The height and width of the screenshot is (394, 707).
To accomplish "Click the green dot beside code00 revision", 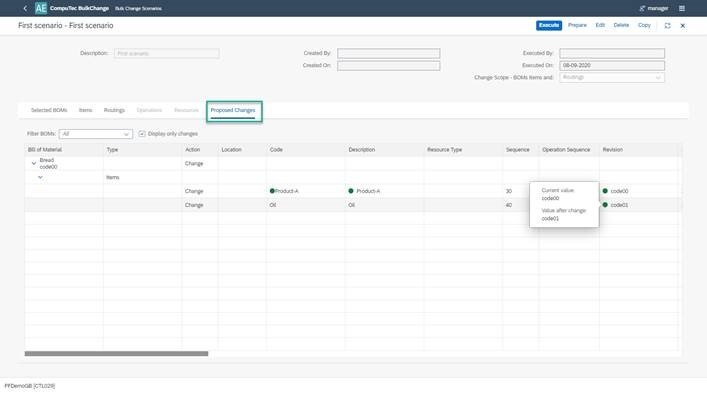I will click(605, 191).
